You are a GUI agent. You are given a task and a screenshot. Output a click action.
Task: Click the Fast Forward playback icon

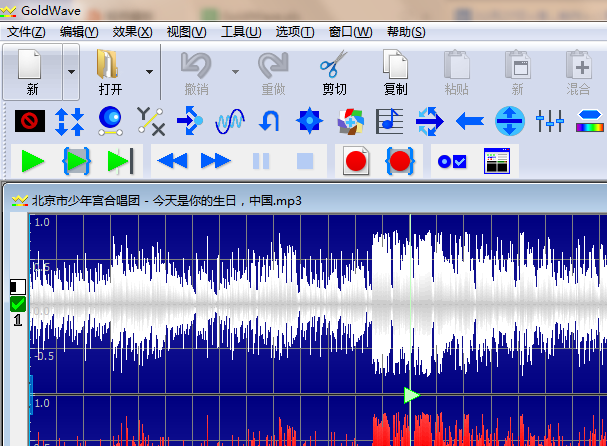[215, 161]
